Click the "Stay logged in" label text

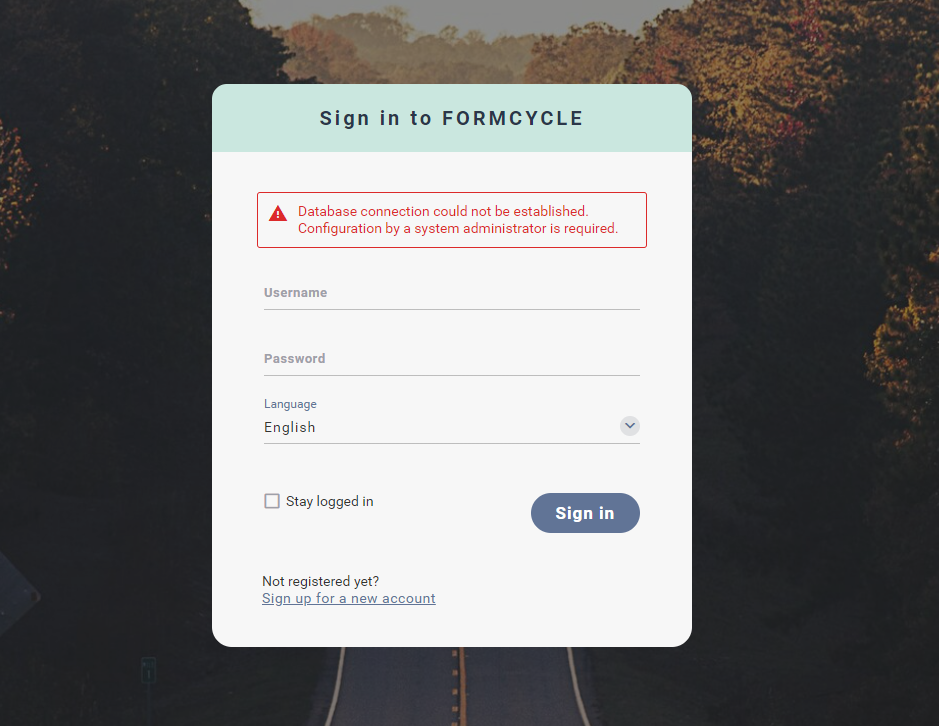(330, 502)
